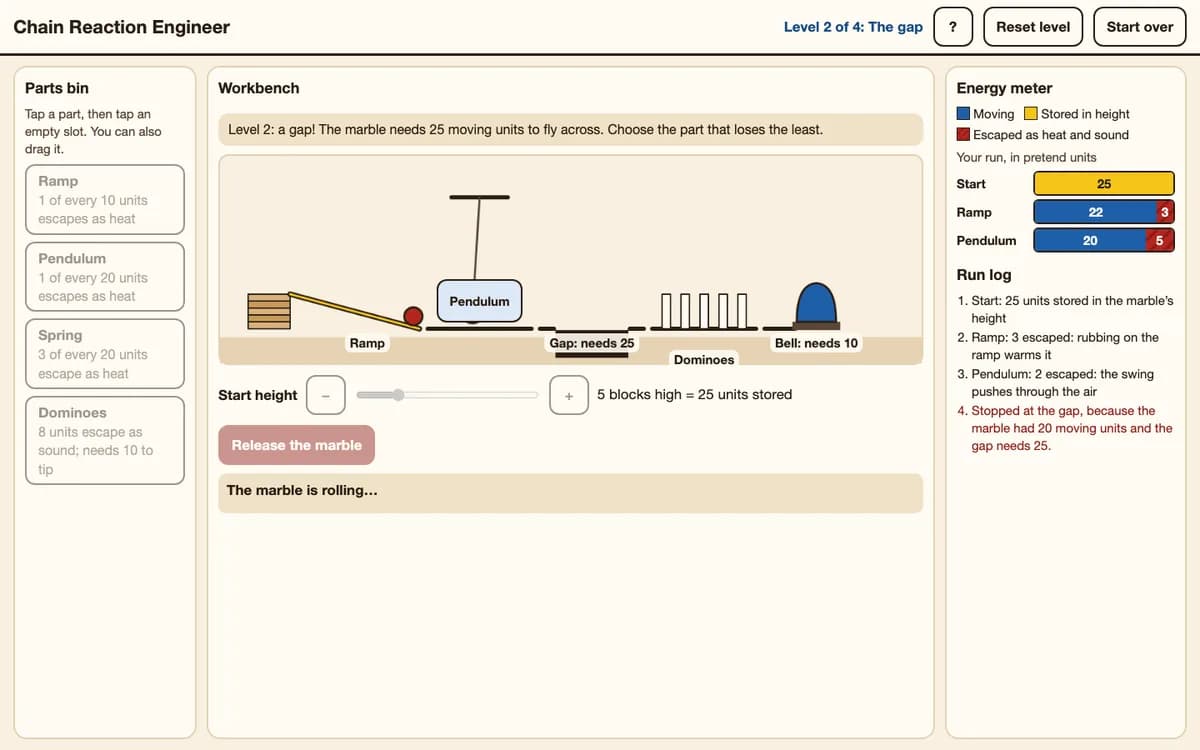Choose the Dominoes part card

click(x=105, y=441)
